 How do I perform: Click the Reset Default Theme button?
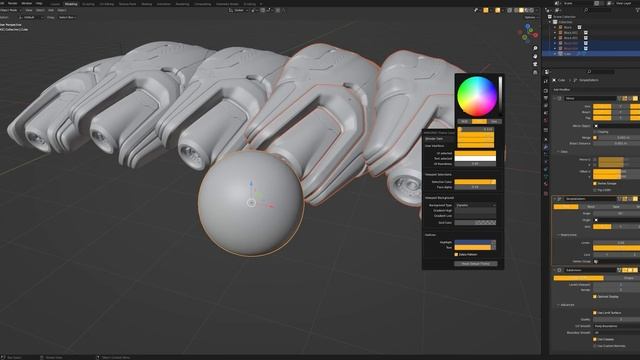(x=476, y=264)
